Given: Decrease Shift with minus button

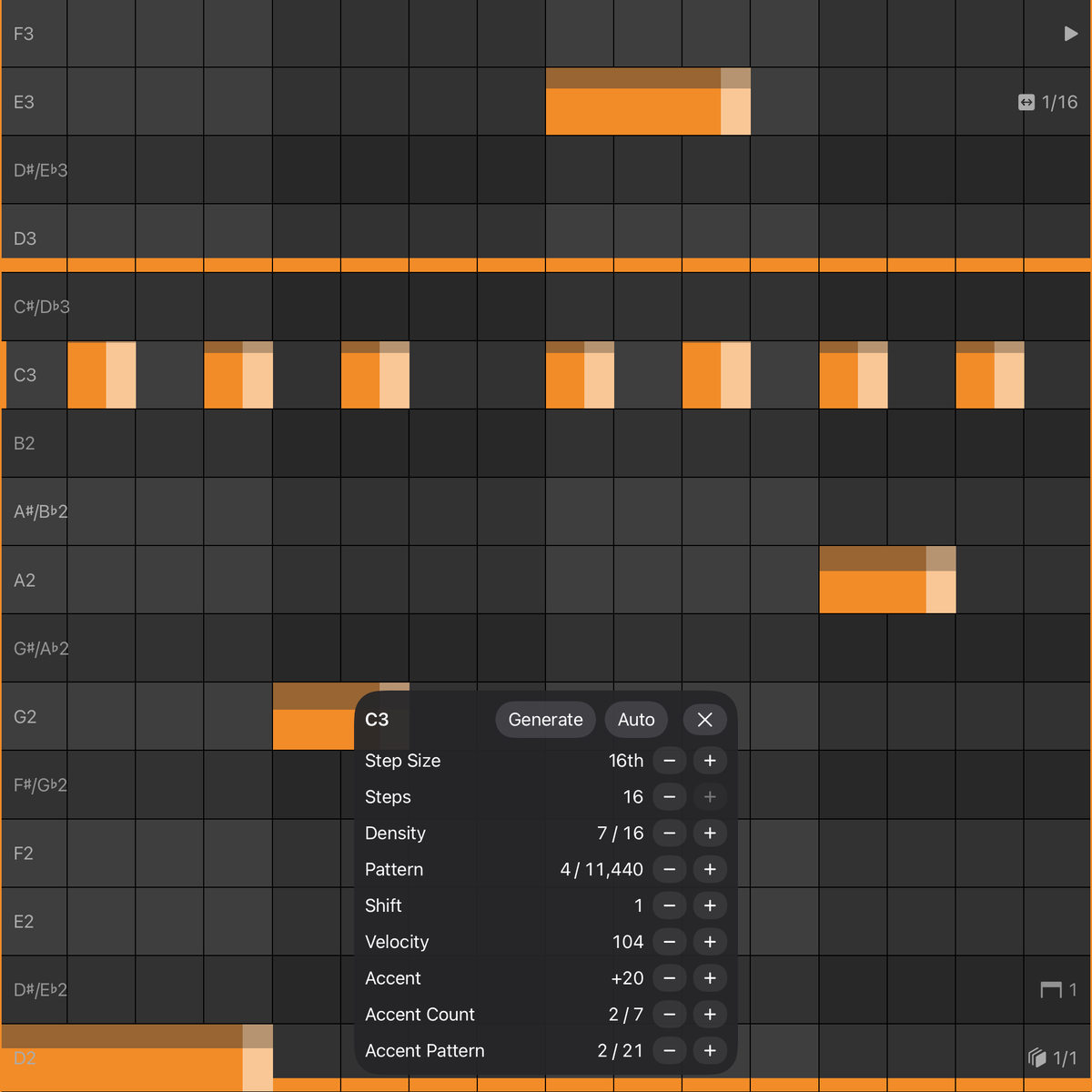Looking at the screenshot, I should 670,906.
